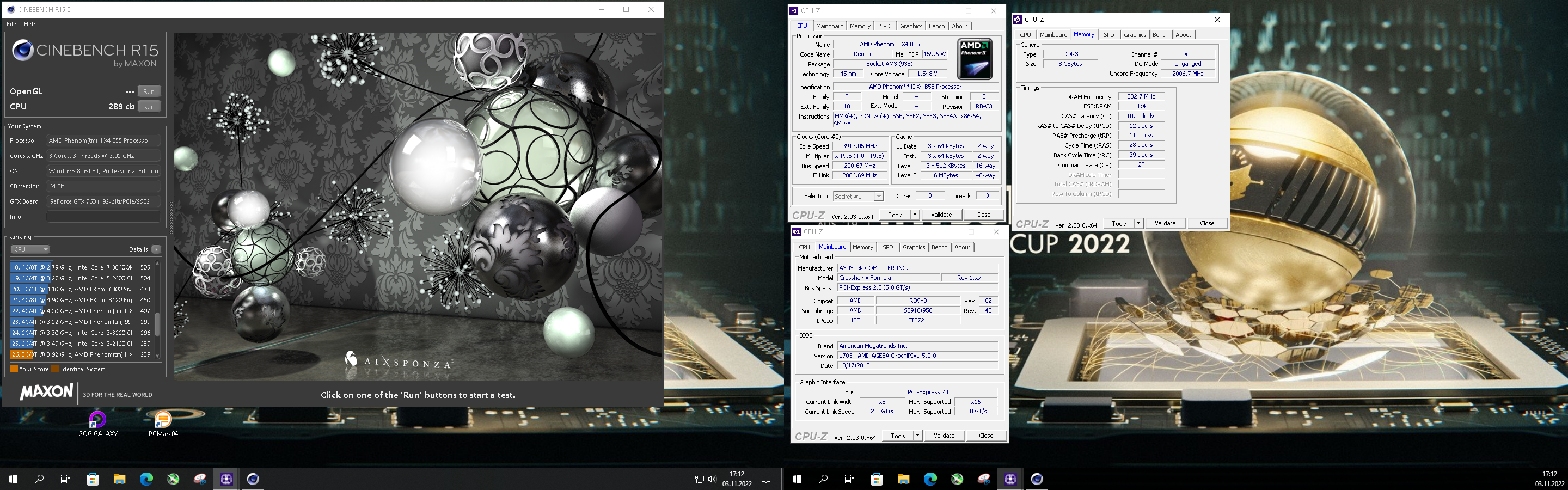The image size is (1568, 490).
Task: Open Task View on left taskbar
Action: tap(66, 479)
